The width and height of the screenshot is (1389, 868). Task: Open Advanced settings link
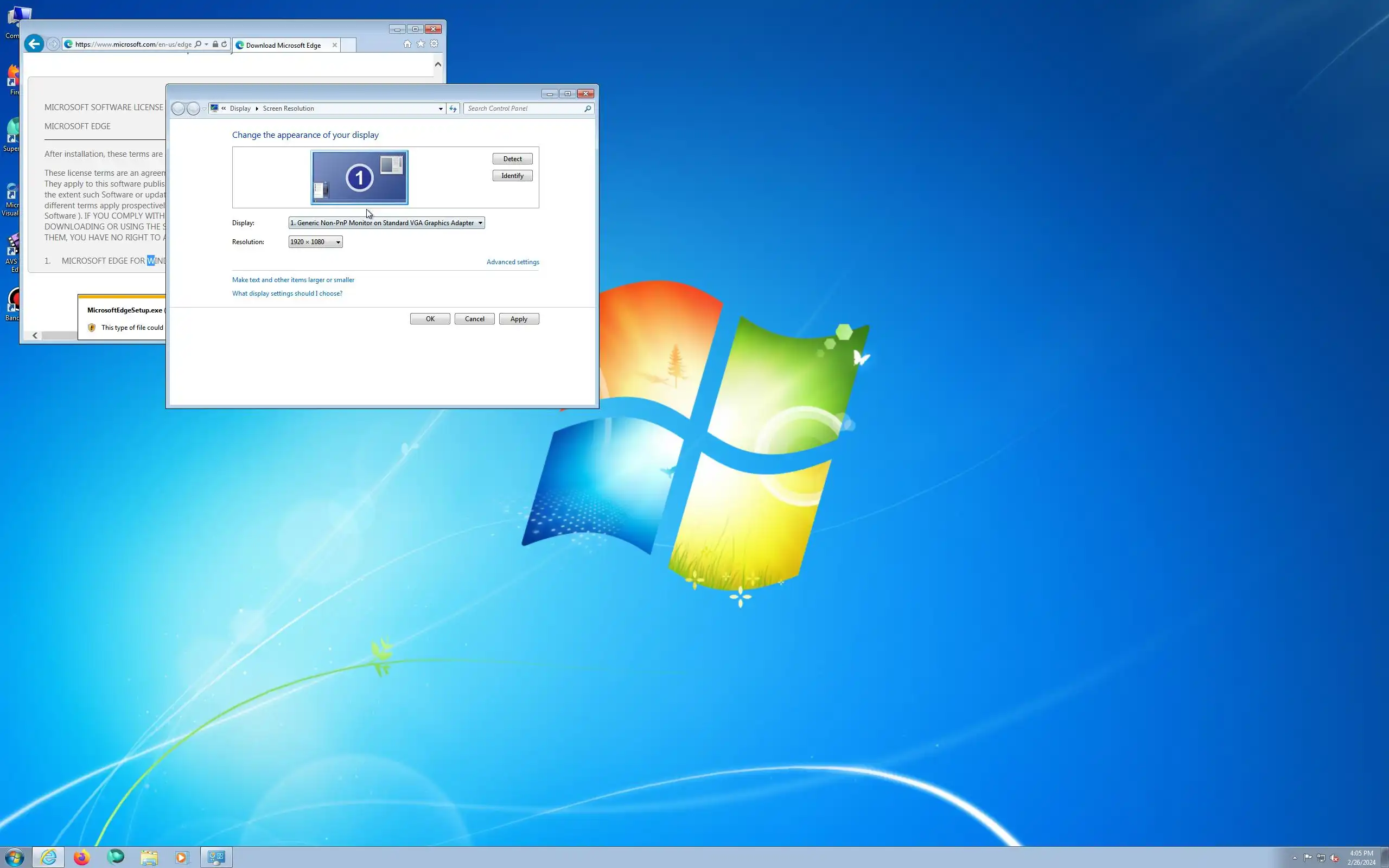513,262
